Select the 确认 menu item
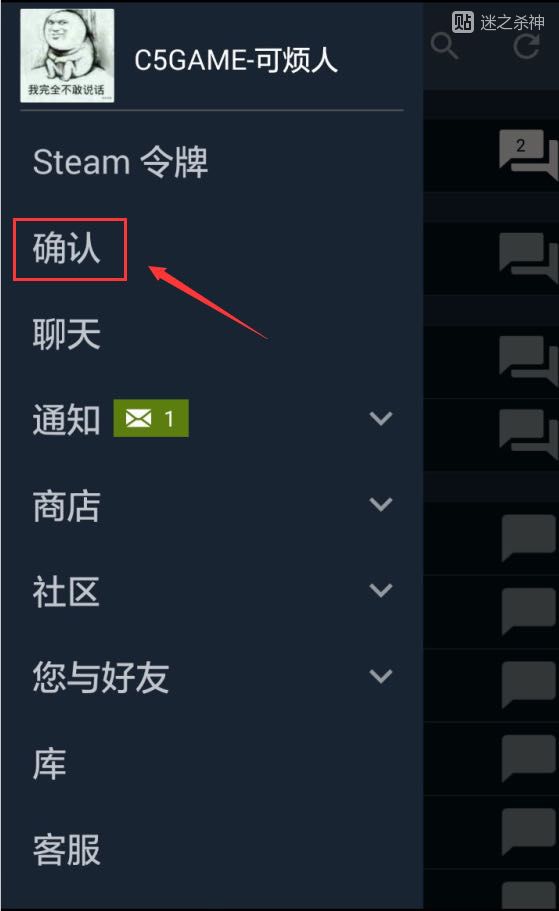 pos(67,248)
